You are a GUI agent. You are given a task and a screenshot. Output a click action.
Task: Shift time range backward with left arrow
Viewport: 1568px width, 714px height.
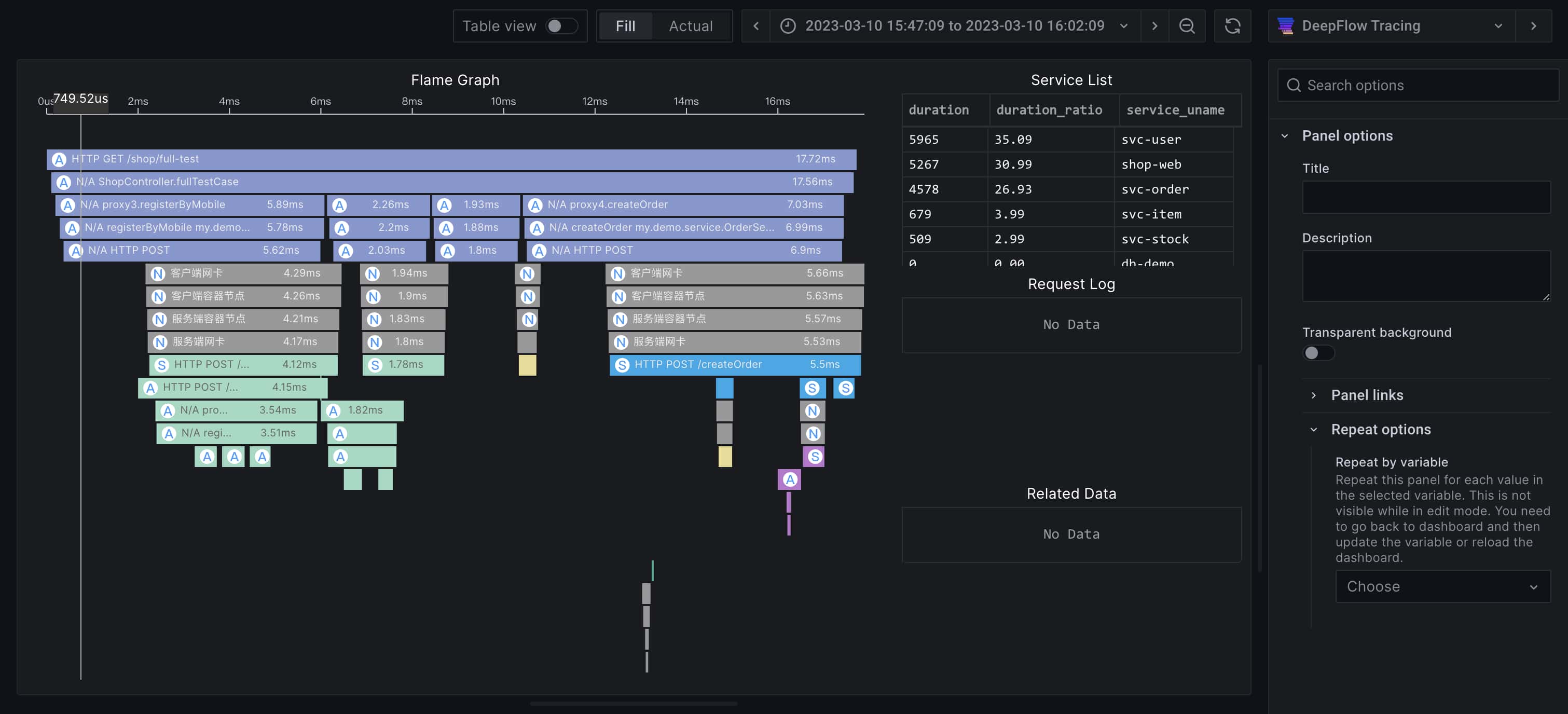[x=756, y=25]
